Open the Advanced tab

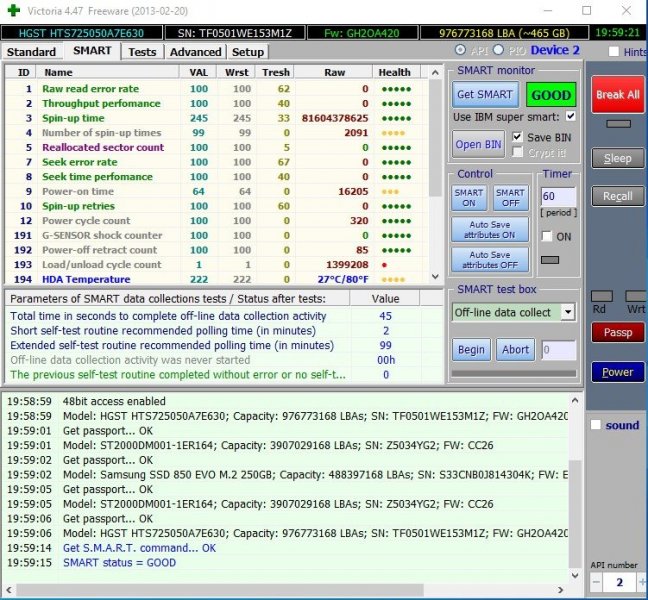(195, 51)
